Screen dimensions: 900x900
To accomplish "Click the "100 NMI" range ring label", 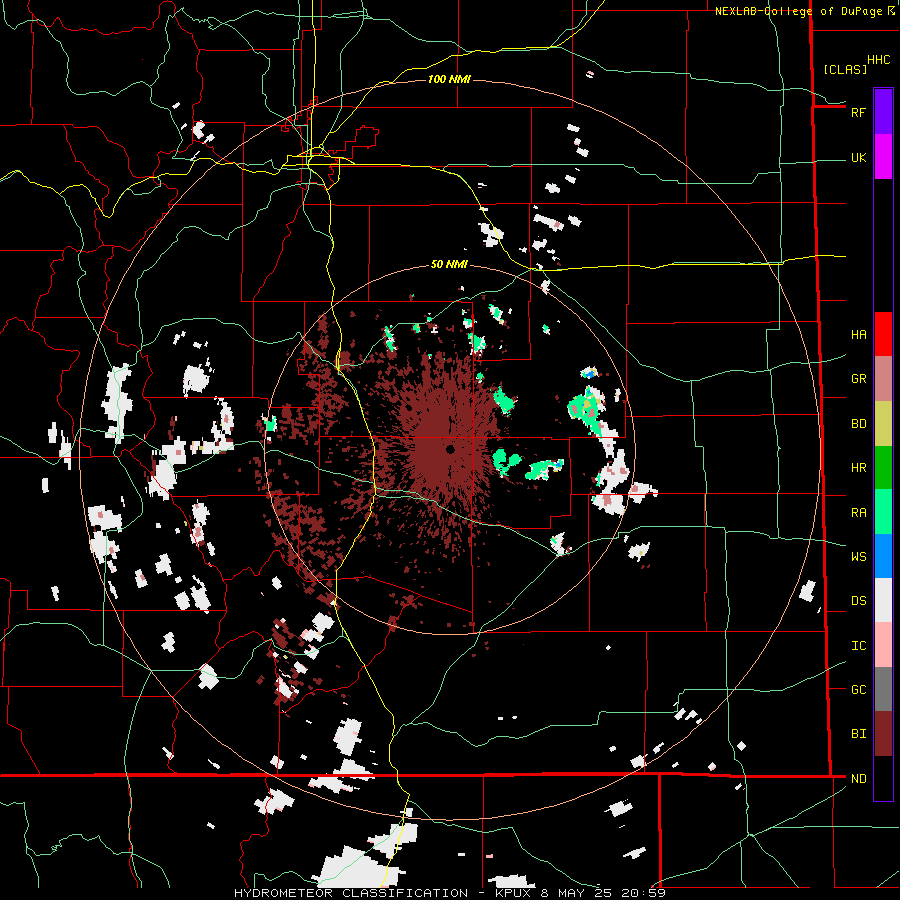I will pos(449,79).
